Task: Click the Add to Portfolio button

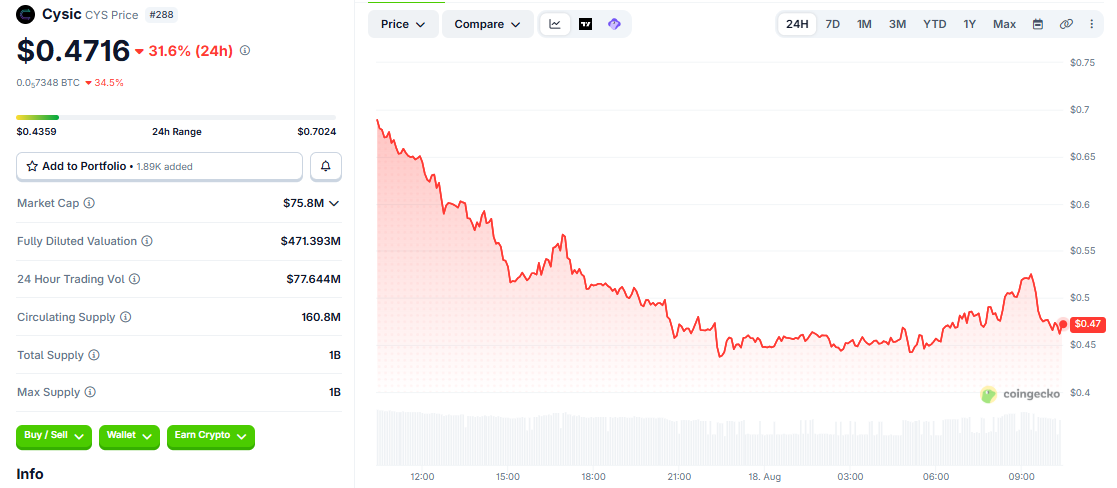Action: point(160,166)
